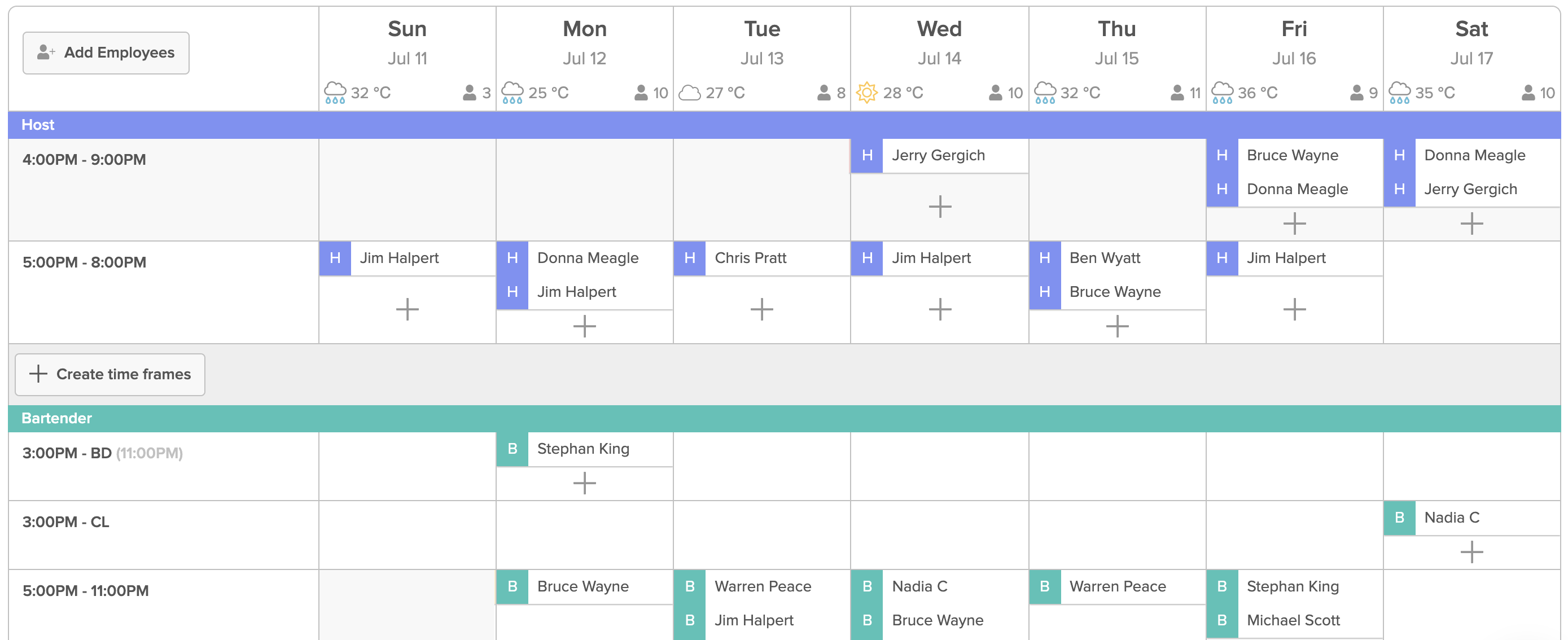Open Warren Peace's Thursday bartender shift

click(1117, 586)
